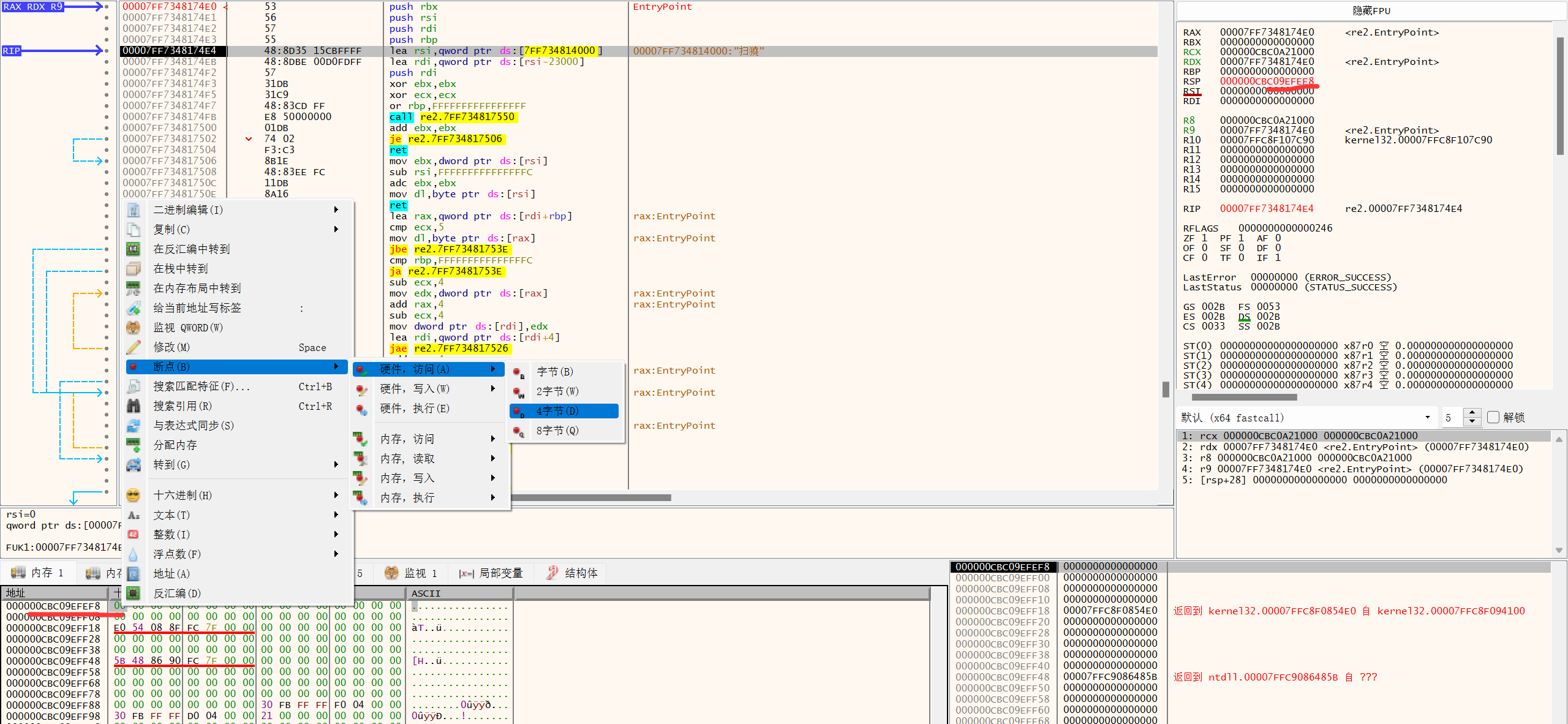Click the follow in memory map (在内存布局中转到) icon
1568x724 pixels.
(x=134, y=288)
